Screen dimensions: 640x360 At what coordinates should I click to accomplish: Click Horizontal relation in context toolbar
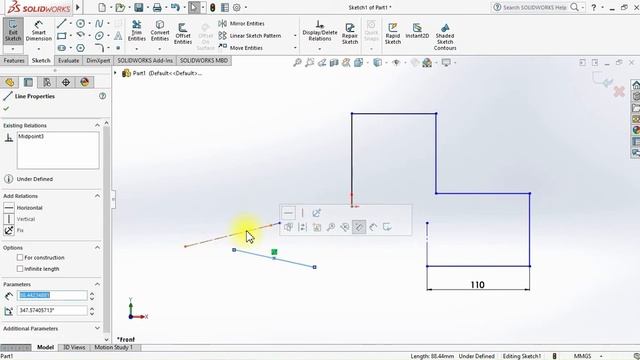click(288, 213)
